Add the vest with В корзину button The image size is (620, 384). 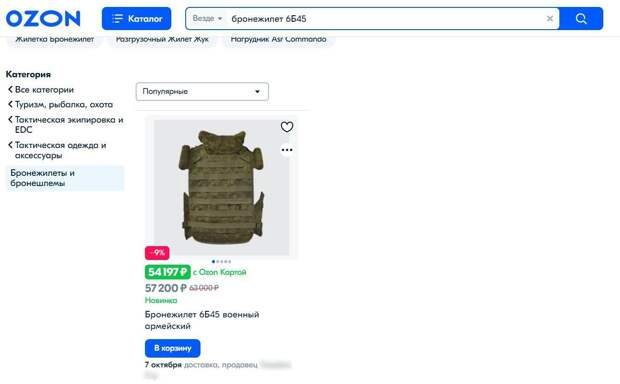point(172,348)
